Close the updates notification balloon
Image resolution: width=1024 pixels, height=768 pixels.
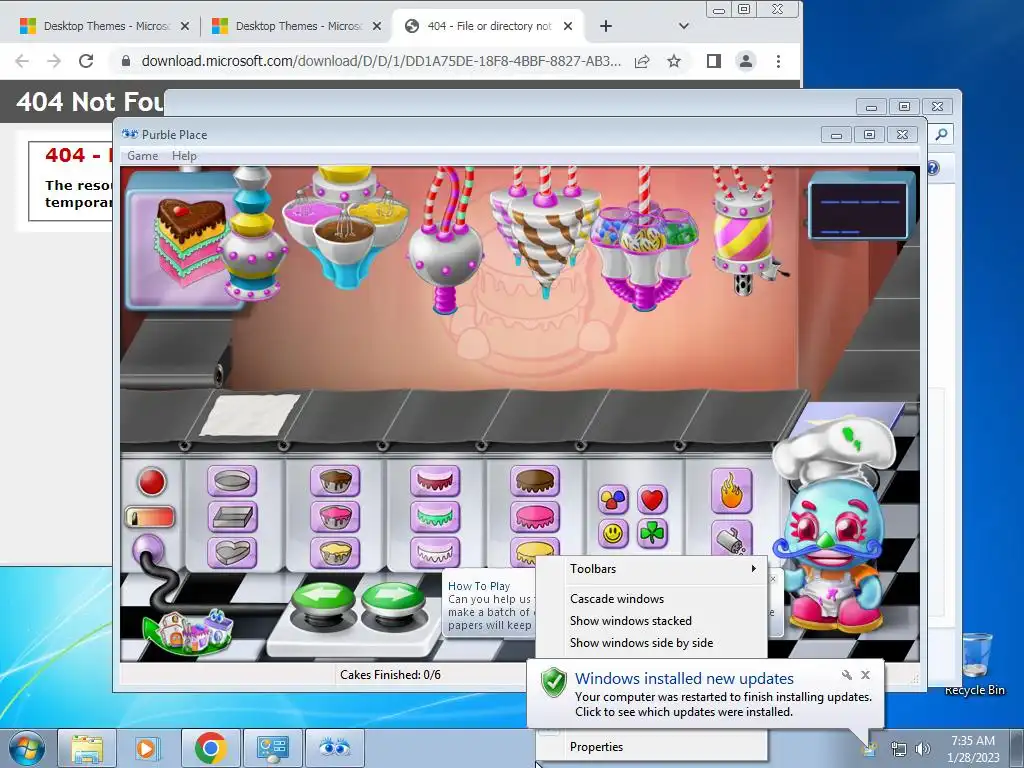point(865,675)
